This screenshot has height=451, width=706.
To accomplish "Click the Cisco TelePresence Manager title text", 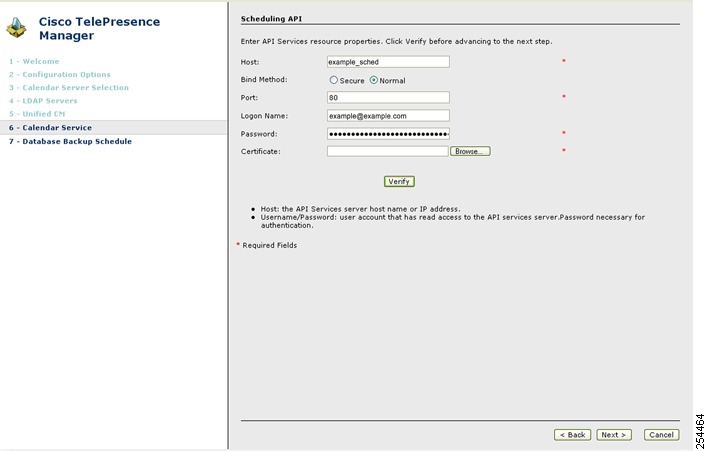I will coord(99,28).
